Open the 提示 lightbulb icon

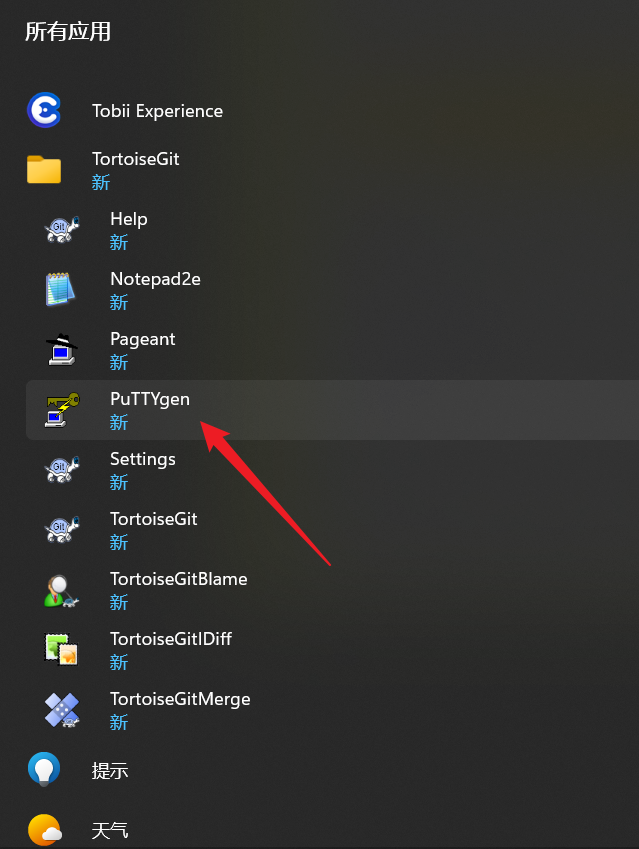click(44, 770)
